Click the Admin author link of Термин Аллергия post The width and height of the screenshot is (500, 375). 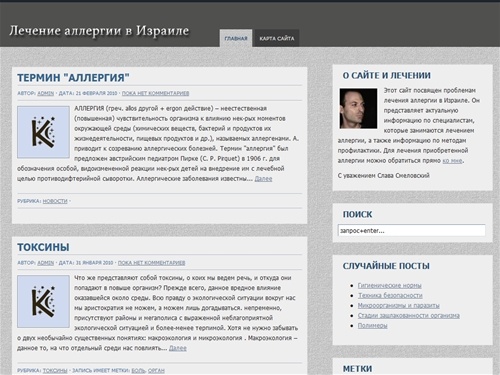pos(46,93)
